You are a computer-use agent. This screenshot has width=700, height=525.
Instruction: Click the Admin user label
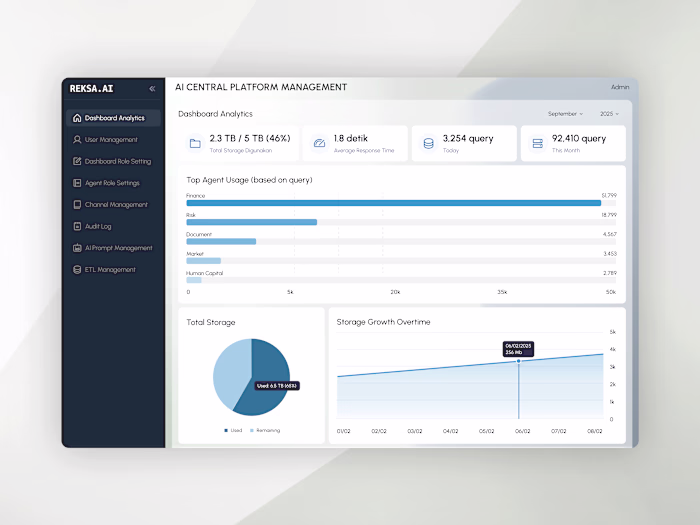[620, 87]
